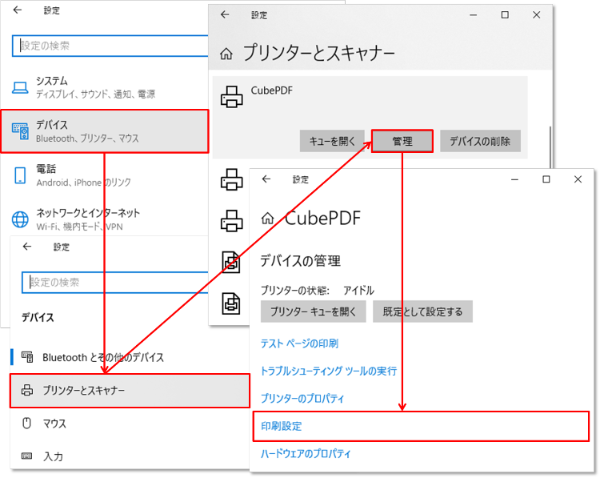Image resolution: width=600 pixels, height=478 pixels.
Task: Click the 管理 button
Action: (402, 141)
